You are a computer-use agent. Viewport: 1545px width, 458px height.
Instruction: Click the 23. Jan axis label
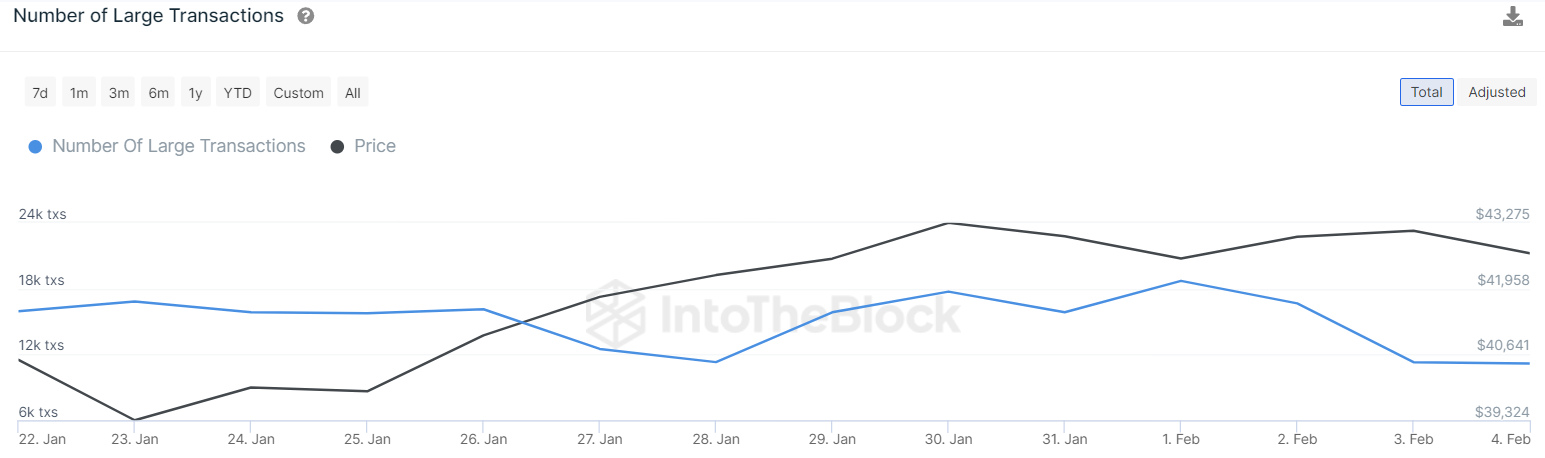pos(134,439)
